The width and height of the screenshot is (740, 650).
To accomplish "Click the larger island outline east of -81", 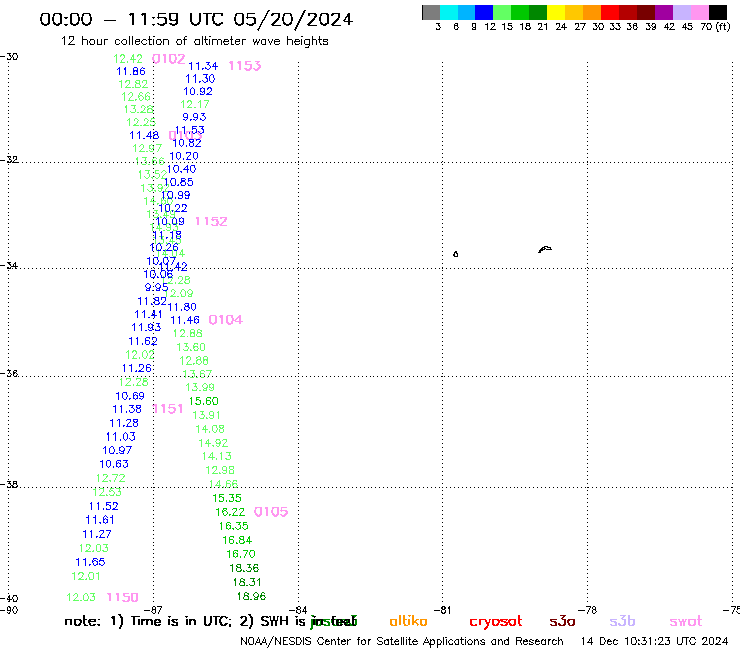I will 545,249.
